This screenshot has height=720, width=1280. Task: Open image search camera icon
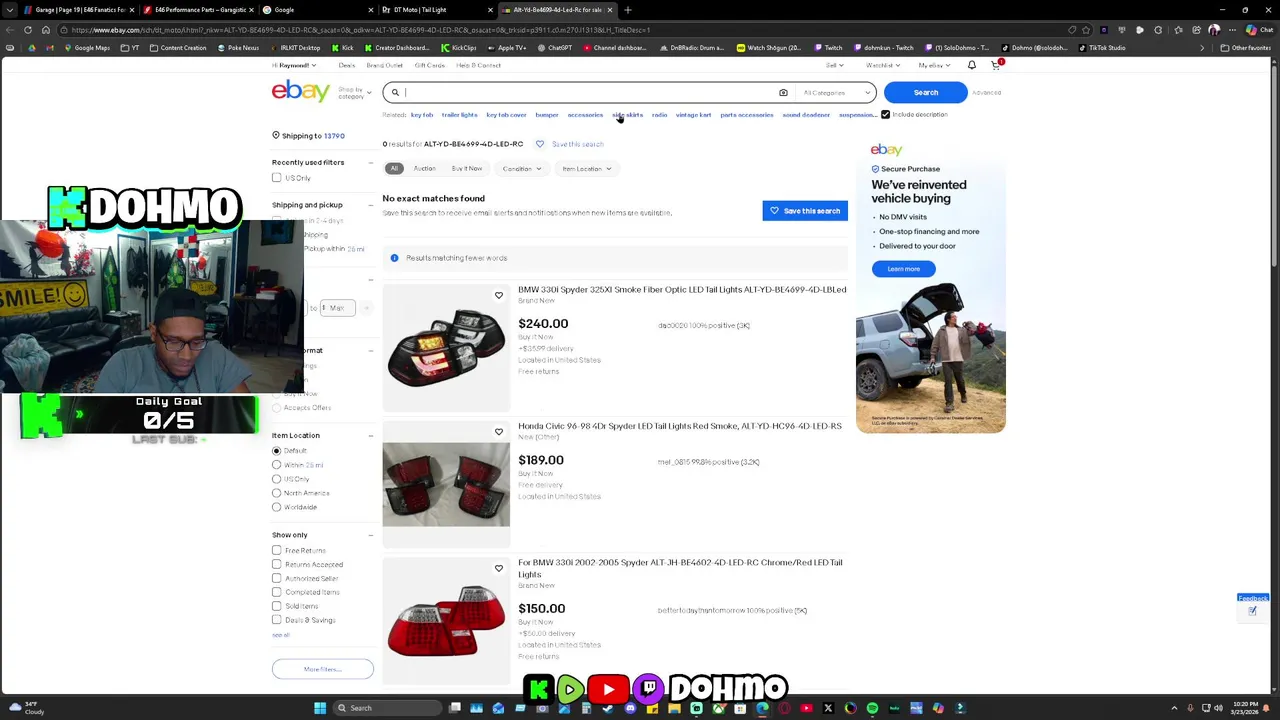[783, 93]
